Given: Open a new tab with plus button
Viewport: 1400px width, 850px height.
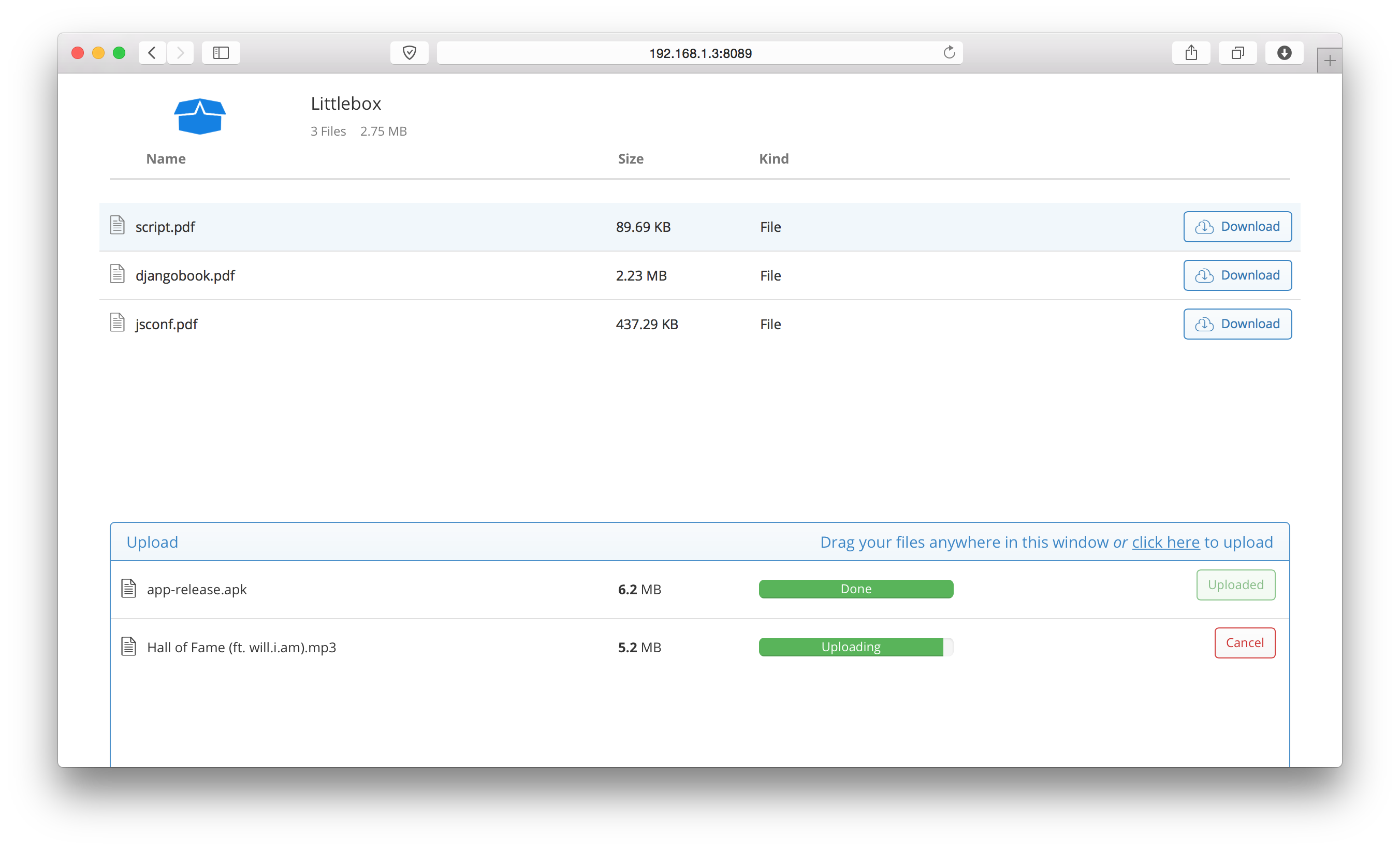Looking at the screenshot, I should click(1330, 61).
